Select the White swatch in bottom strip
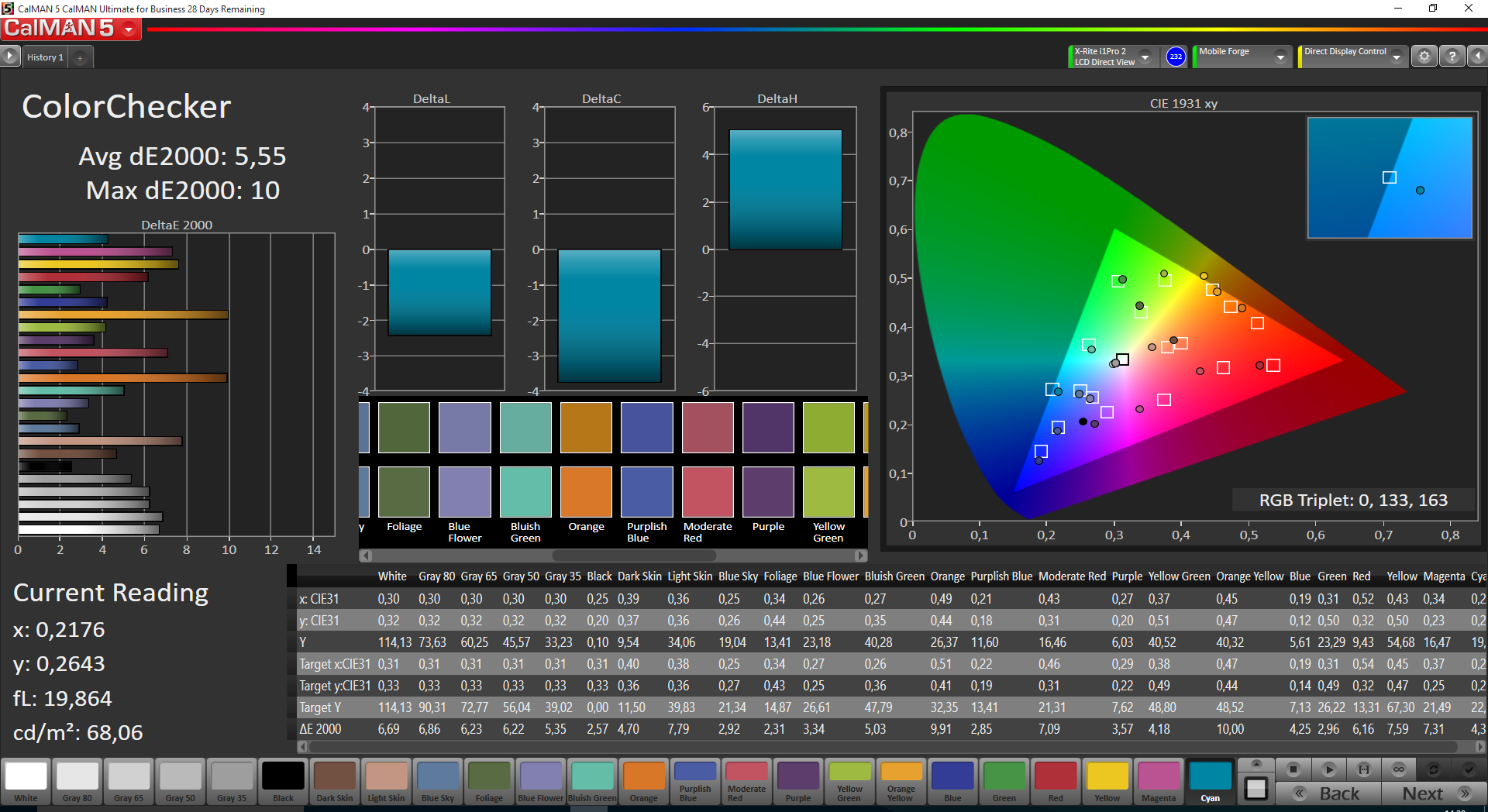Viewport: 1488px width, 812px height. (x=26, y=781)
